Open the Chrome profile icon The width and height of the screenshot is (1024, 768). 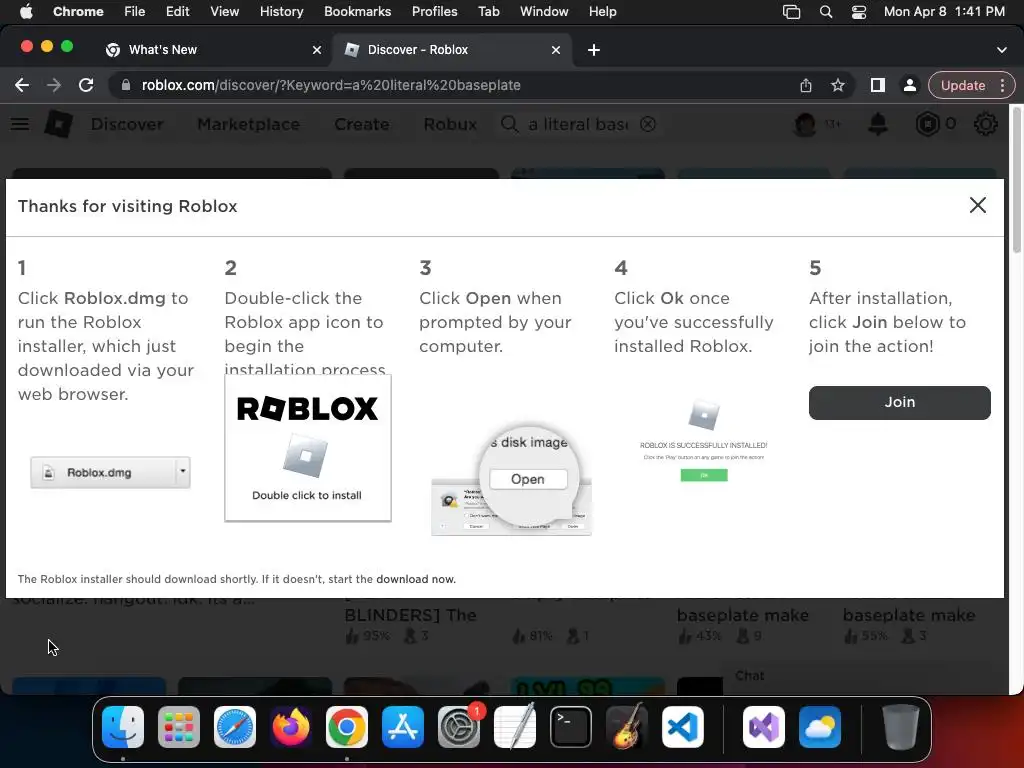(909, 85)
